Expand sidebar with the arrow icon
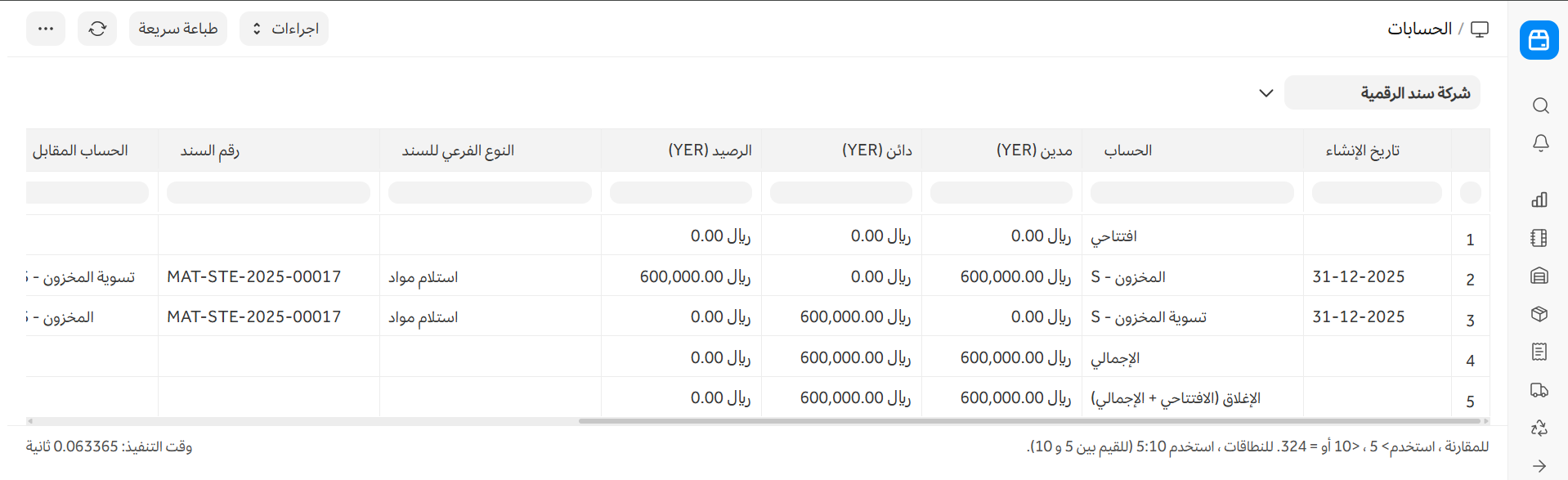Viewport: 1568px width, 480px height. [1539, 466]
